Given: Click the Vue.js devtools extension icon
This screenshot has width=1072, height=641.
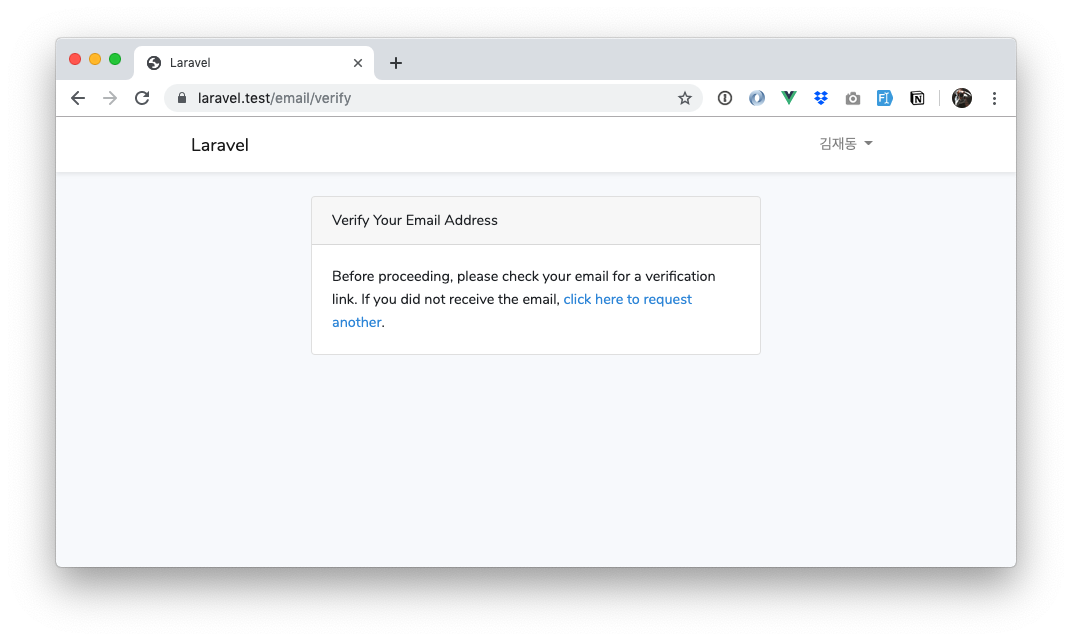Looking at the screenshot, I should pyautogui.click(x=789, y=98).
